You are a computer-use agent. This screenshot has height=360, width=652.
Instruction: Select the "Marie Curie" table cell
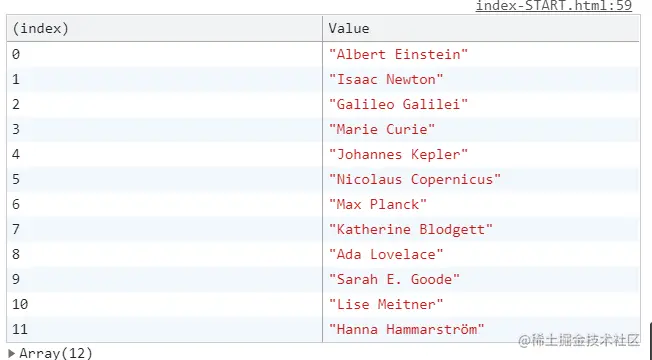[481, 129]
